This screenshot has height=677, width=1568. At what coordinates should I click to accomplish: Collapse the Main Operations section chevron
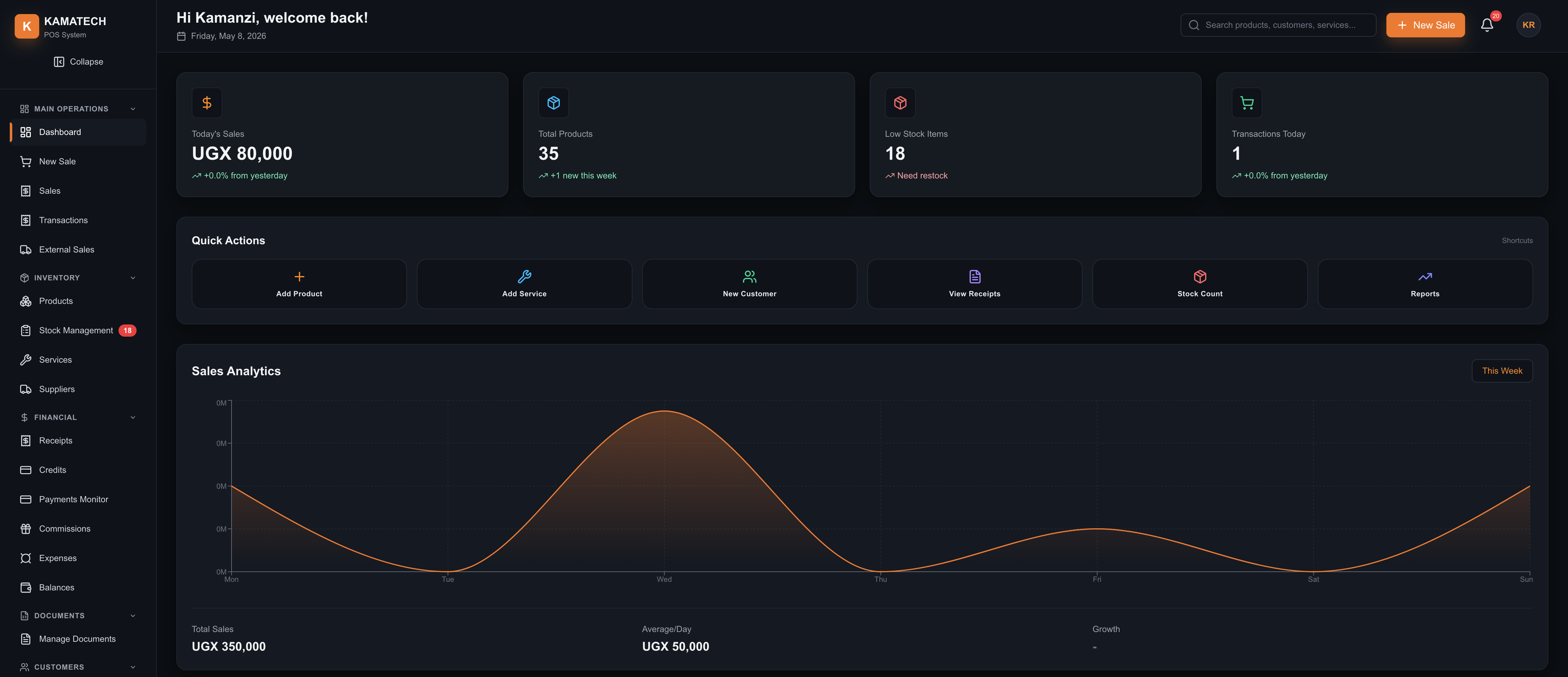click(x=133, y=109)
